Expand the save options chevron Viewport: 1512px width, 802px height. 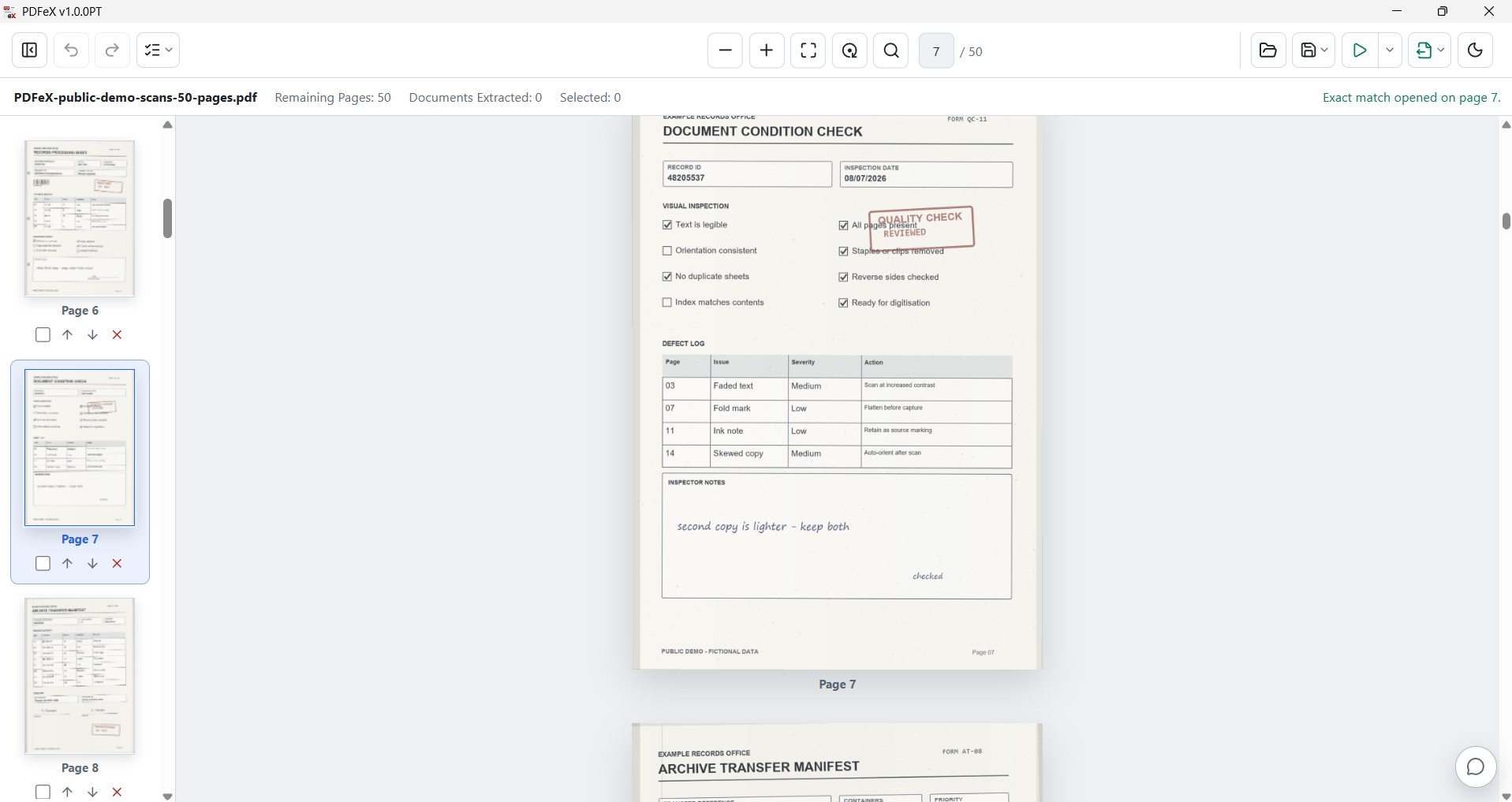coord(1325,50)
